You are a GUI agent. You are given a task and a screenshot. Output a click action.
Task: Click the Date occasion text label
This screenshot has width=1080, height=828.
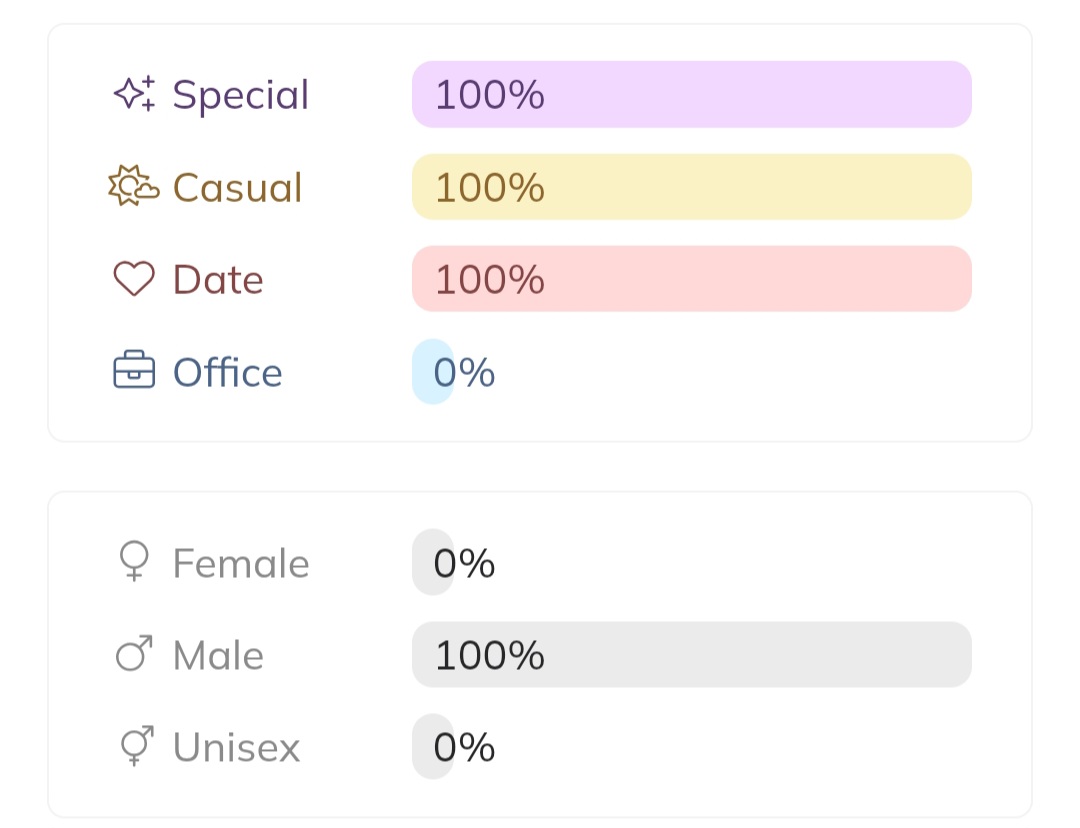(218, 280)
